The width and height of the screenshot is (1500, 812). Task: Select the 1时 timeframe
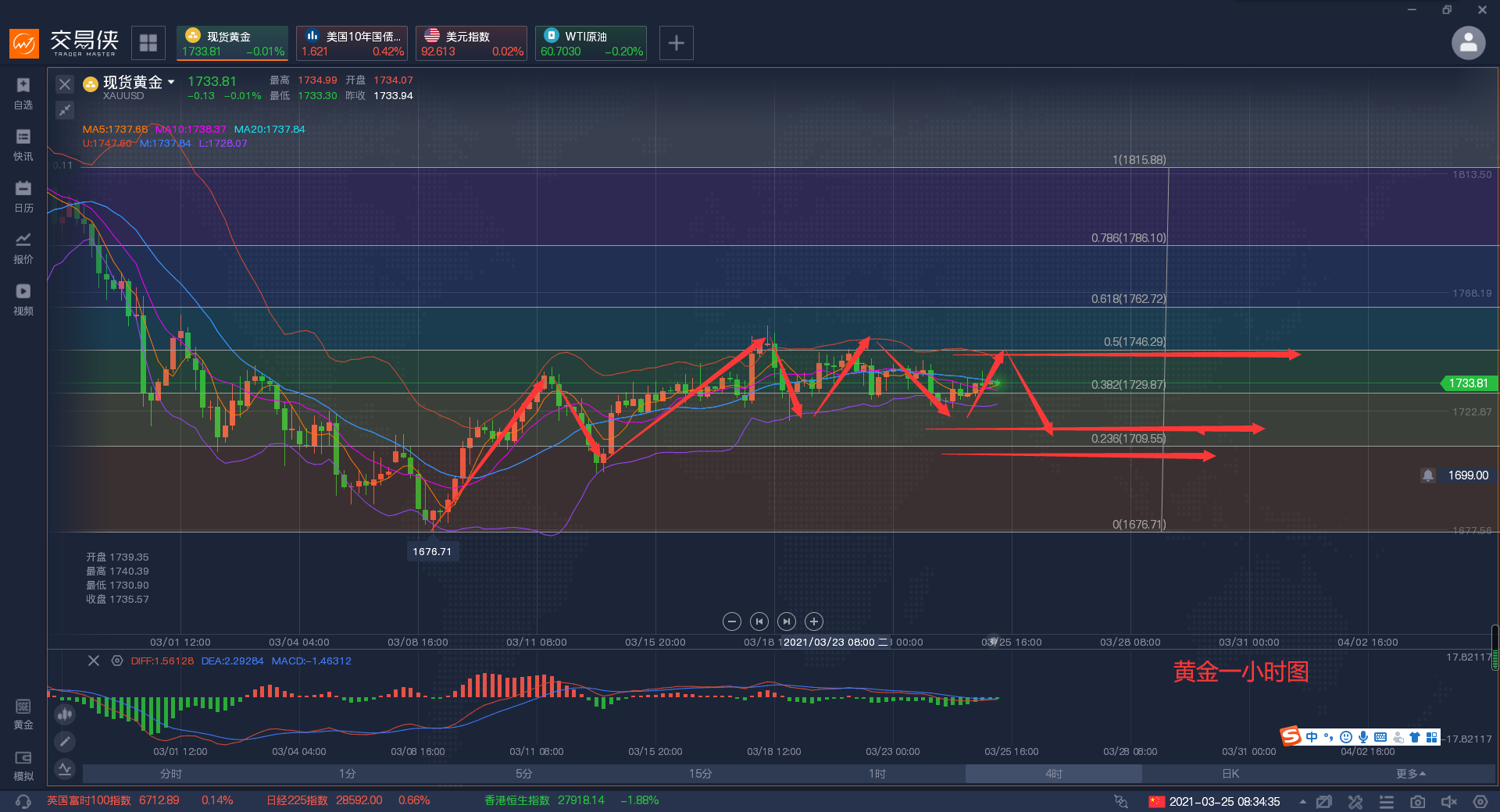coord(877,774)
